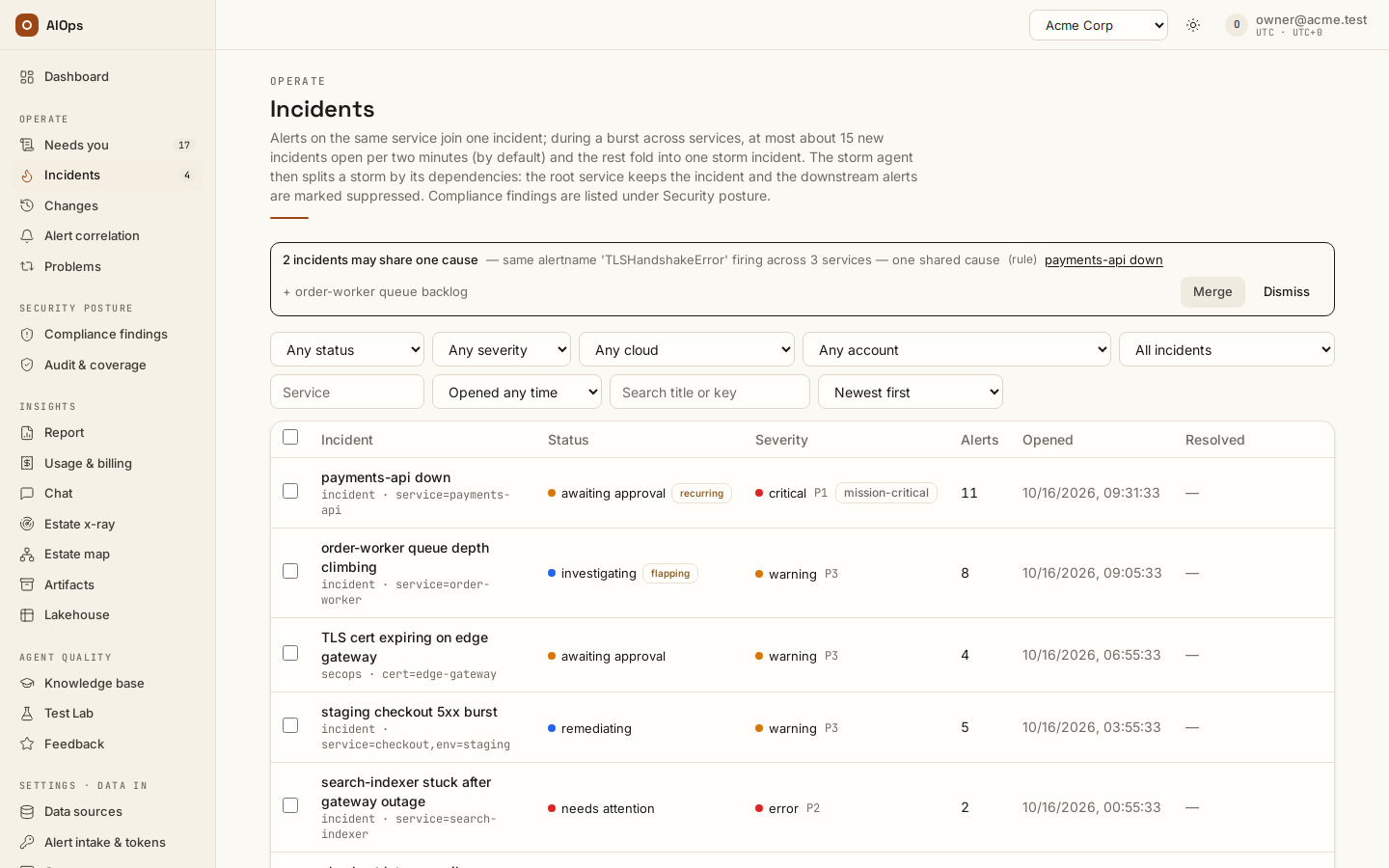The height and width of the screenshot is (868, 1389).
Task: Open Feedback in the sidebar
Action: tap(108, 745)
